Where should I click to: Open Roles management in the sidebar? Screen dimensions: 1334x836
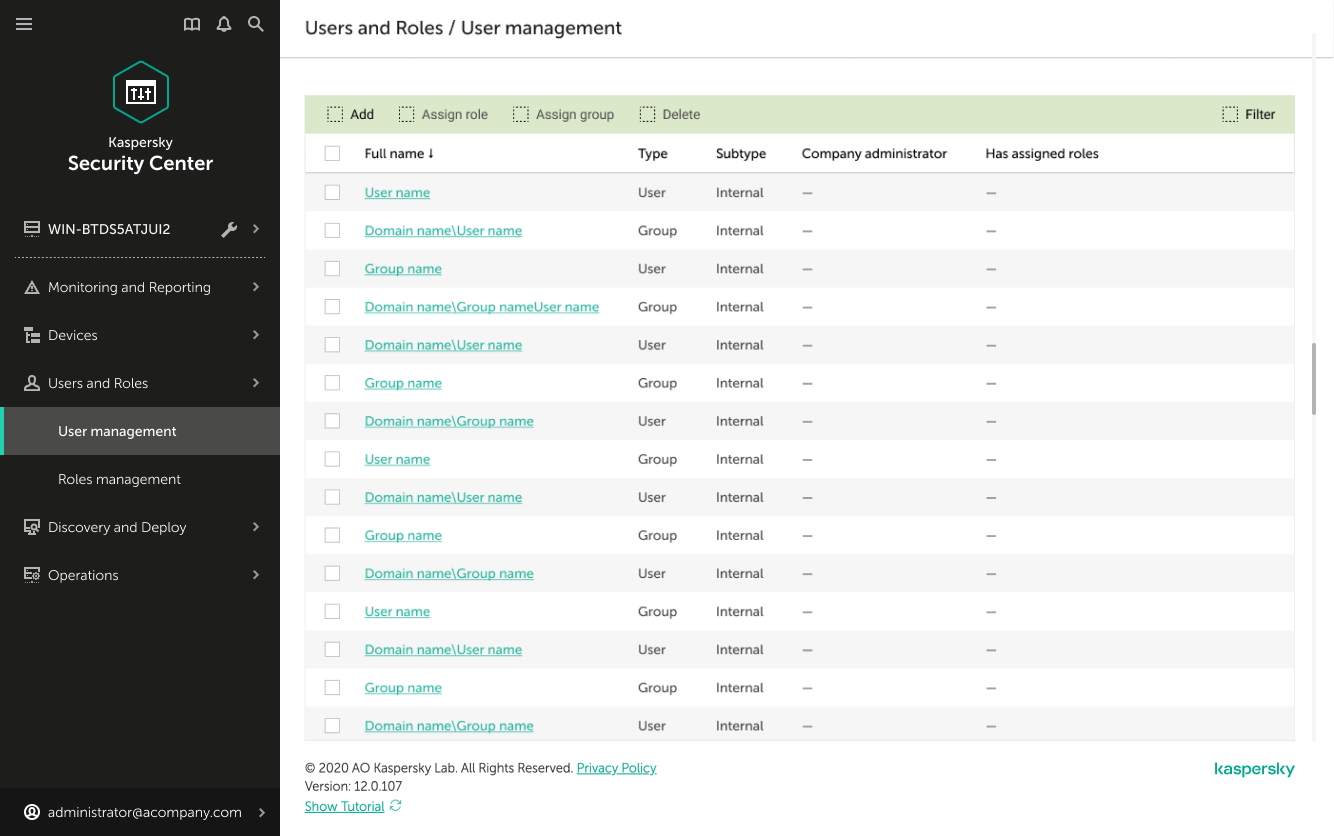(x=119, y=479)
